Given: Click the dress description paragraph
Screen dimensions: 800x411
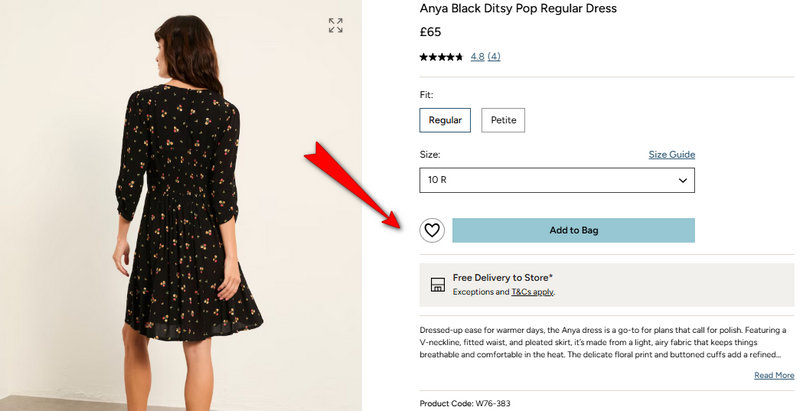Looking at the screenshot, I should (x=600, y=341).
